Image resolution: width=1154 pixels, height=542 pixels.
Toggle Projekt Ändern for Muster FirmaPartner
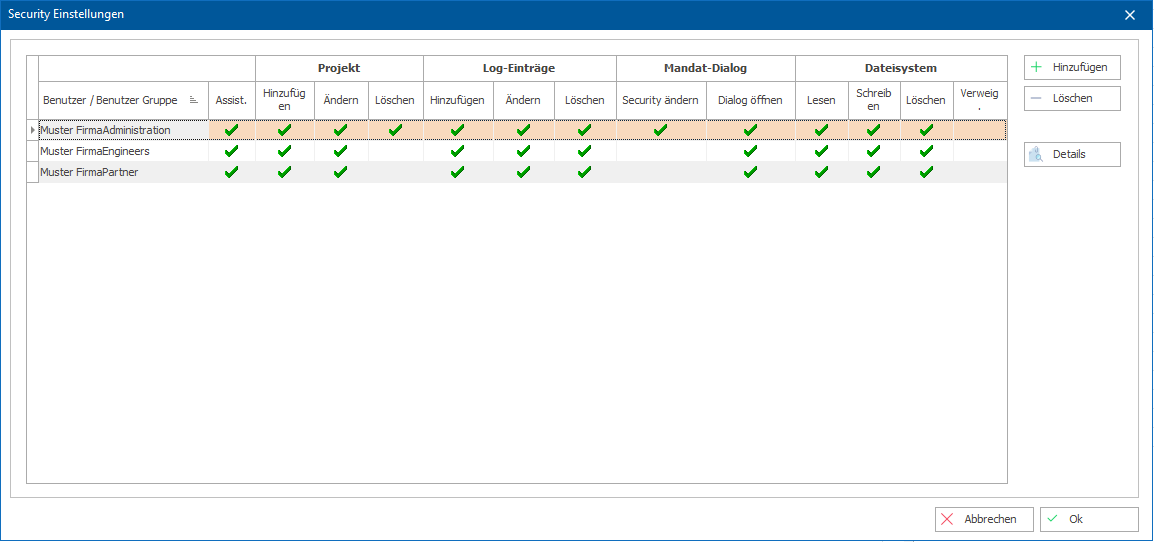pyautogui.click(x=341, y=172)
